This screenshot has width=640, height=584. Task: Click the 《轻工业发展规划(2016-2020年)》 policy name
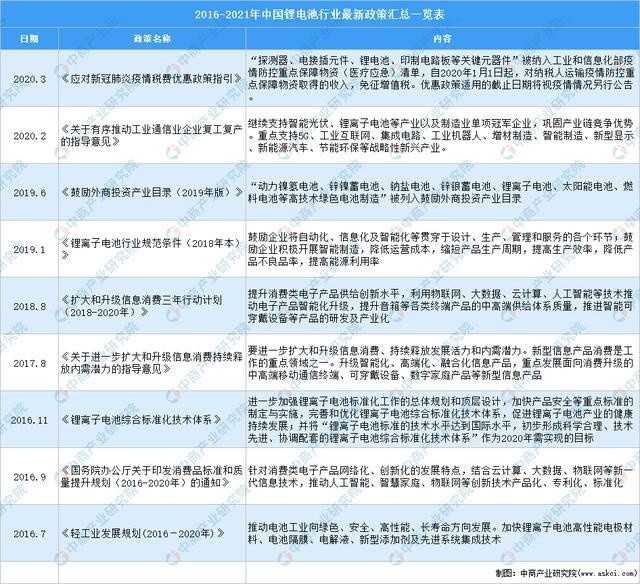pos(142,533)
